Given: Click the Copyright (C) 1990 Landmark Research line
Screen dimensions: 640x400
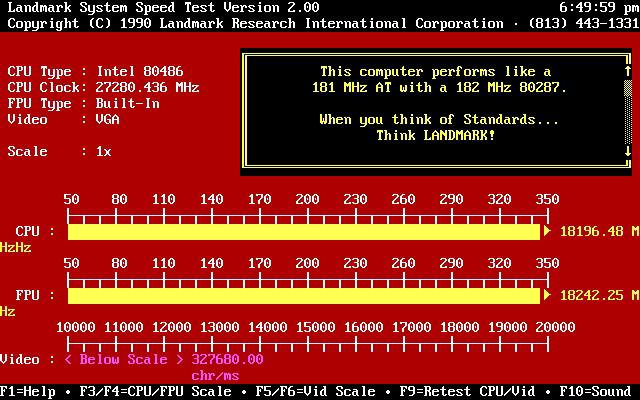Looking at the screenshot, I should [x=255, y=24].
